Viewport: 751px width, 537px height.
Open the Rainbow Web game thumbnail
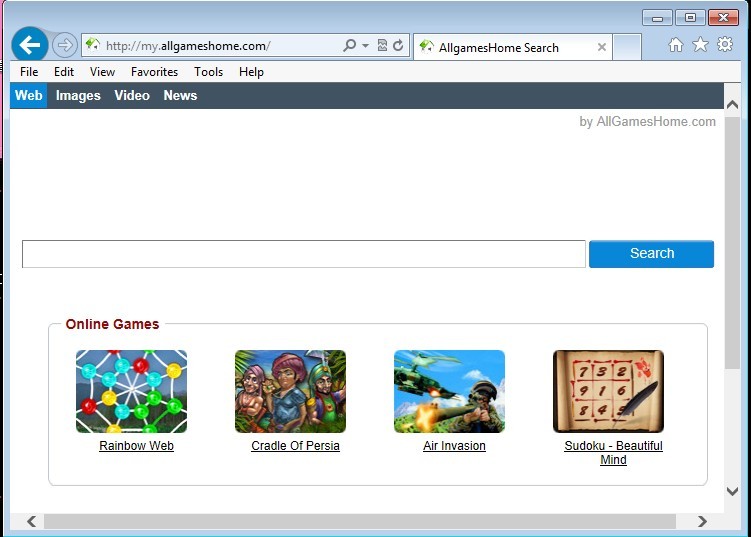tap(132, 391)
